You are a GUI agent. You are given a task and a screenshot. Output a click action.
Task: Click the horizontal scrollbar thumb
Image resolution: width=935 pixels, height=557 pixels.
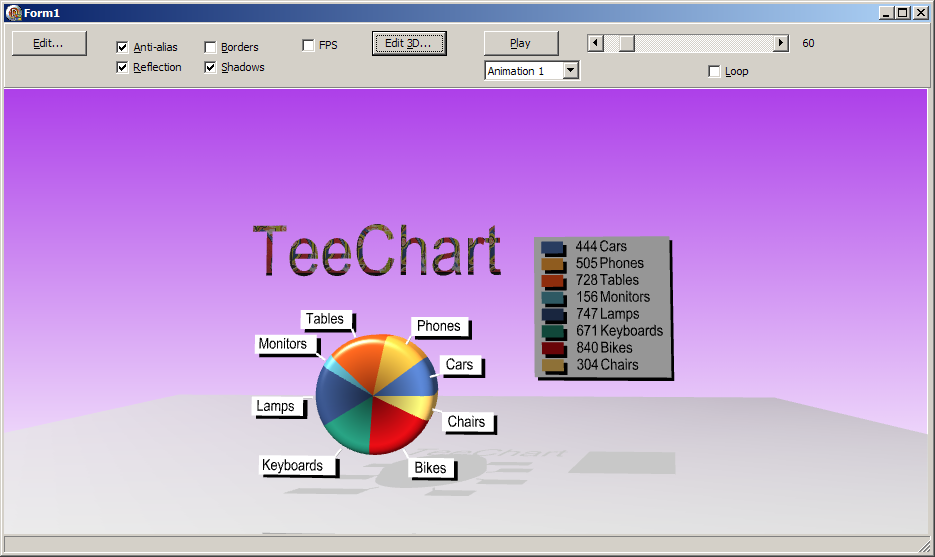tap(627, 43)
